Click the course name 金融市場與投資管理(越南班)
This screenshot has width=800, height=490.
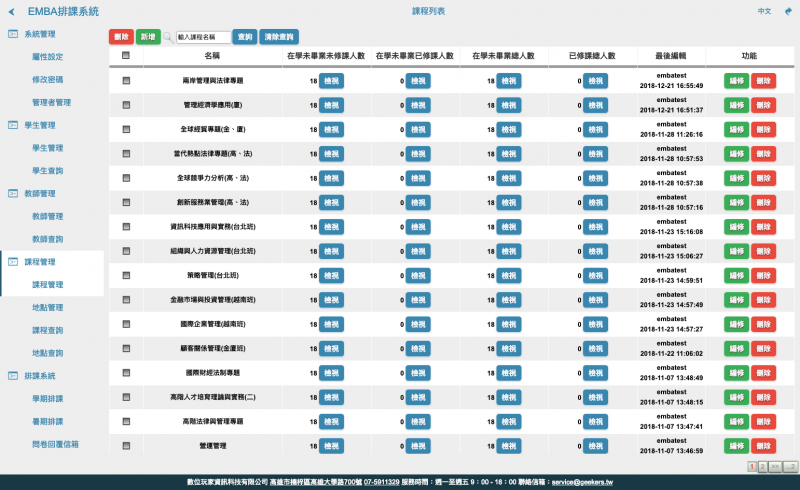pyautogui.click(x=213, y=300)
